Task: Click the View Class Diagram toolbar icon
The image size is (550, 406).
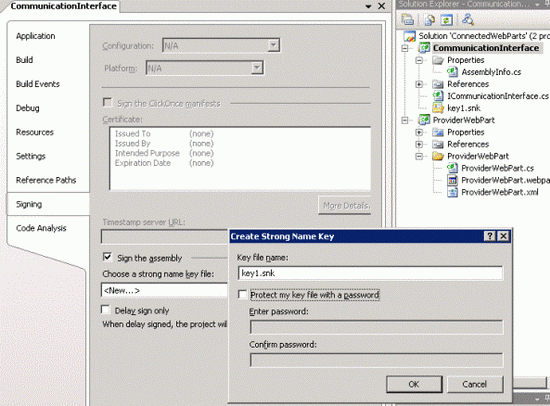Action: 468,19
